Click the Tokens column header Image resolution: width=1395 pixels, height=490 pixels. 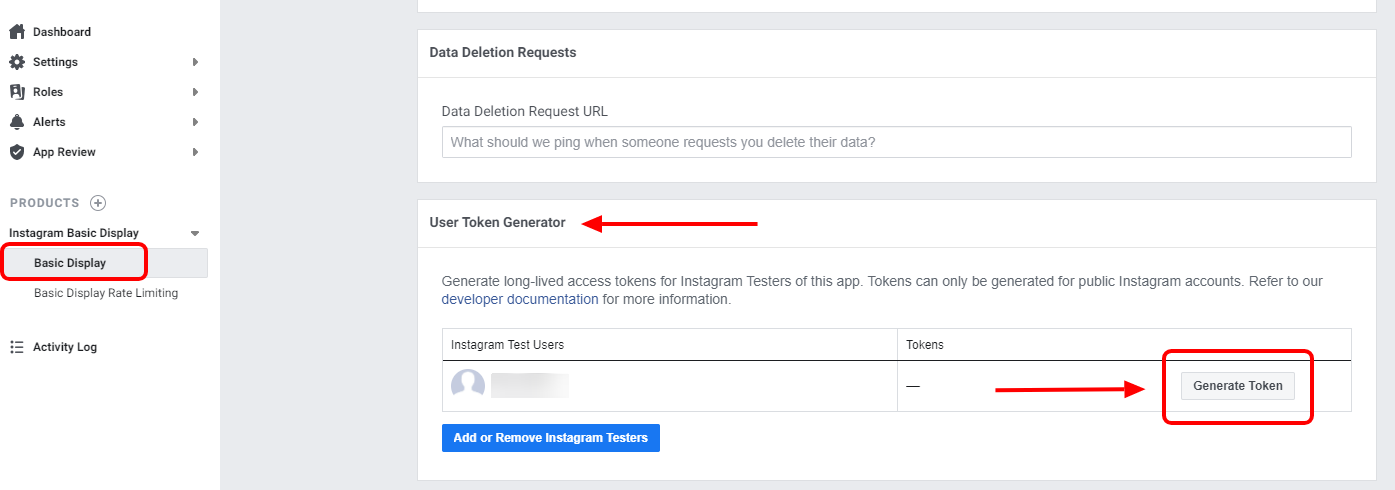[x=925, y=345]
